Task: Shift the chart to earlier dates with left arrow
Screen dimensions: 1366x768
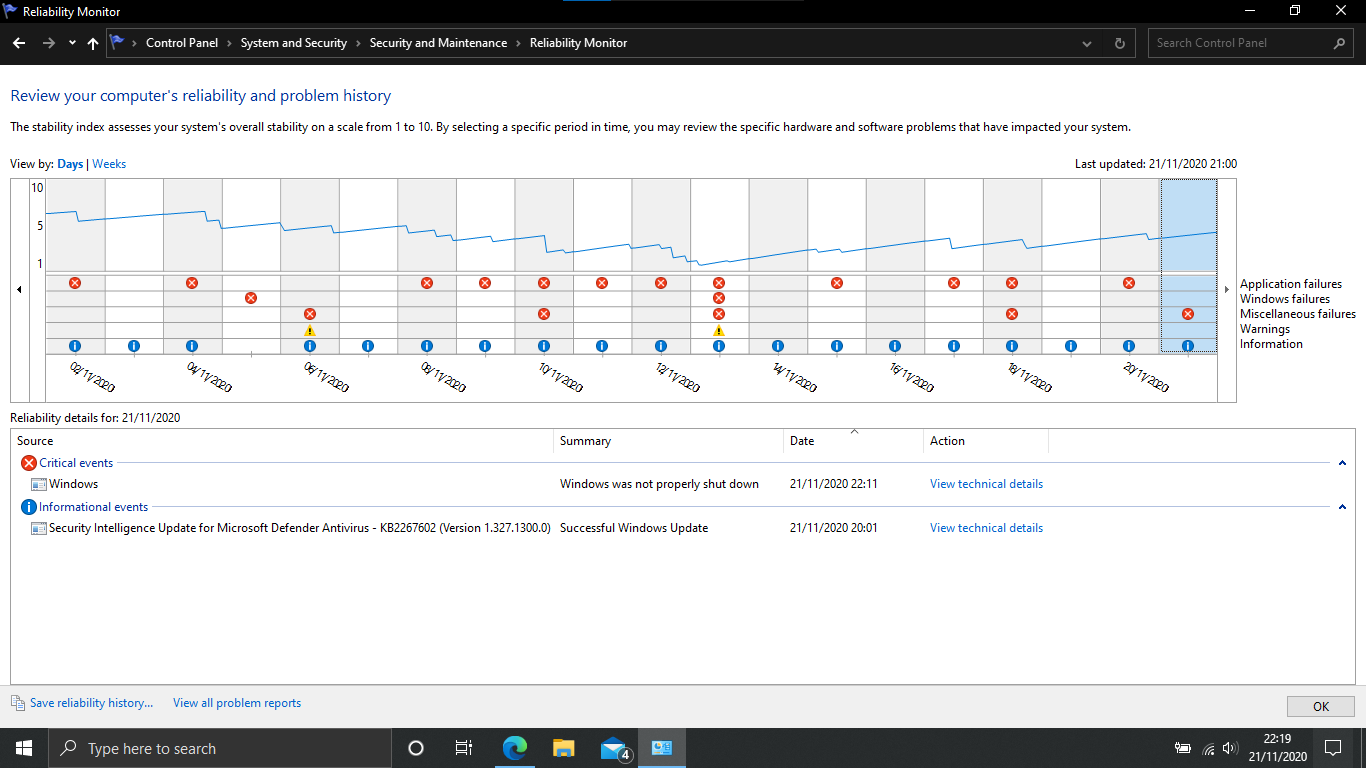Action: pyautogui.click(x=19, y=290)
